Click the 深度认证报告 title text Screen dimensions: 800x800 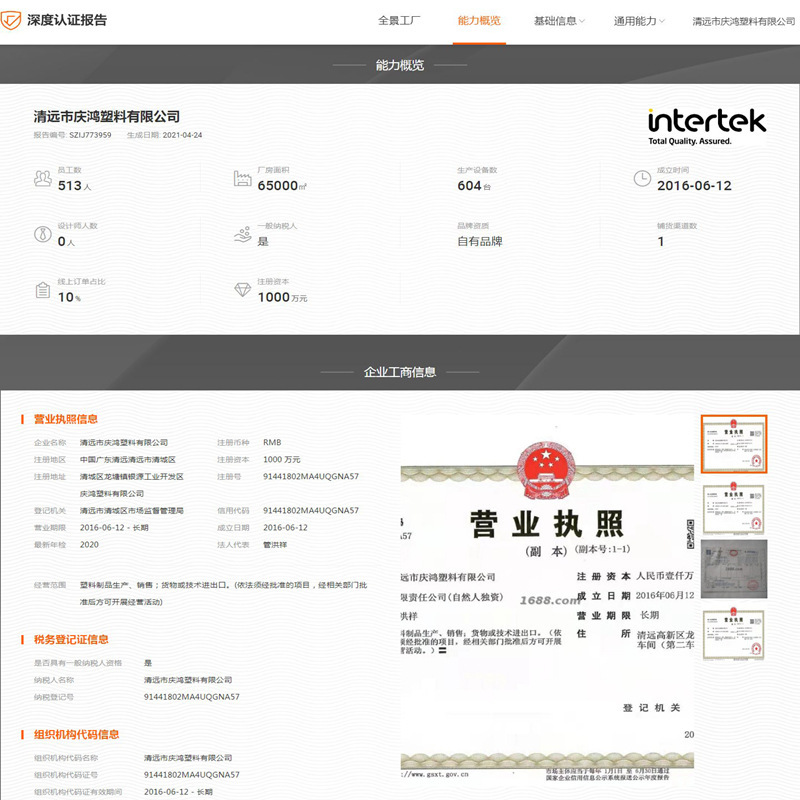point(67,20)
